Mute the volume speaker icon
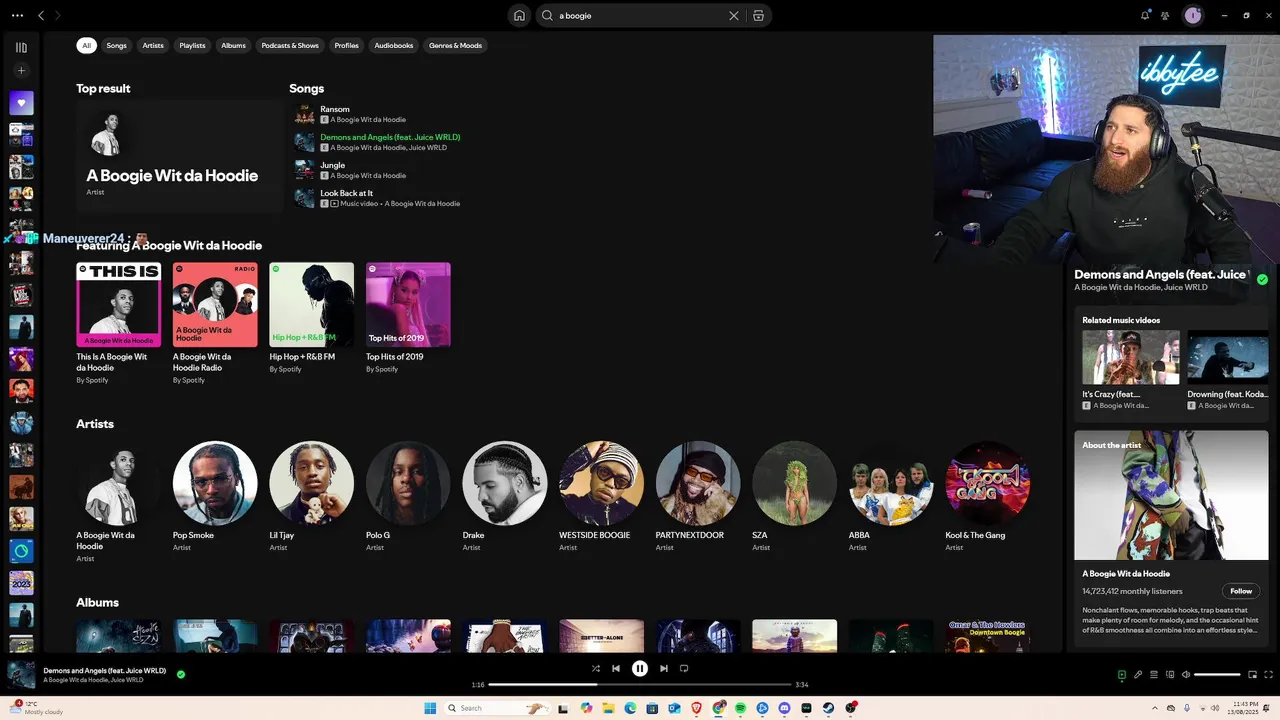 (x=1186, y=675)
